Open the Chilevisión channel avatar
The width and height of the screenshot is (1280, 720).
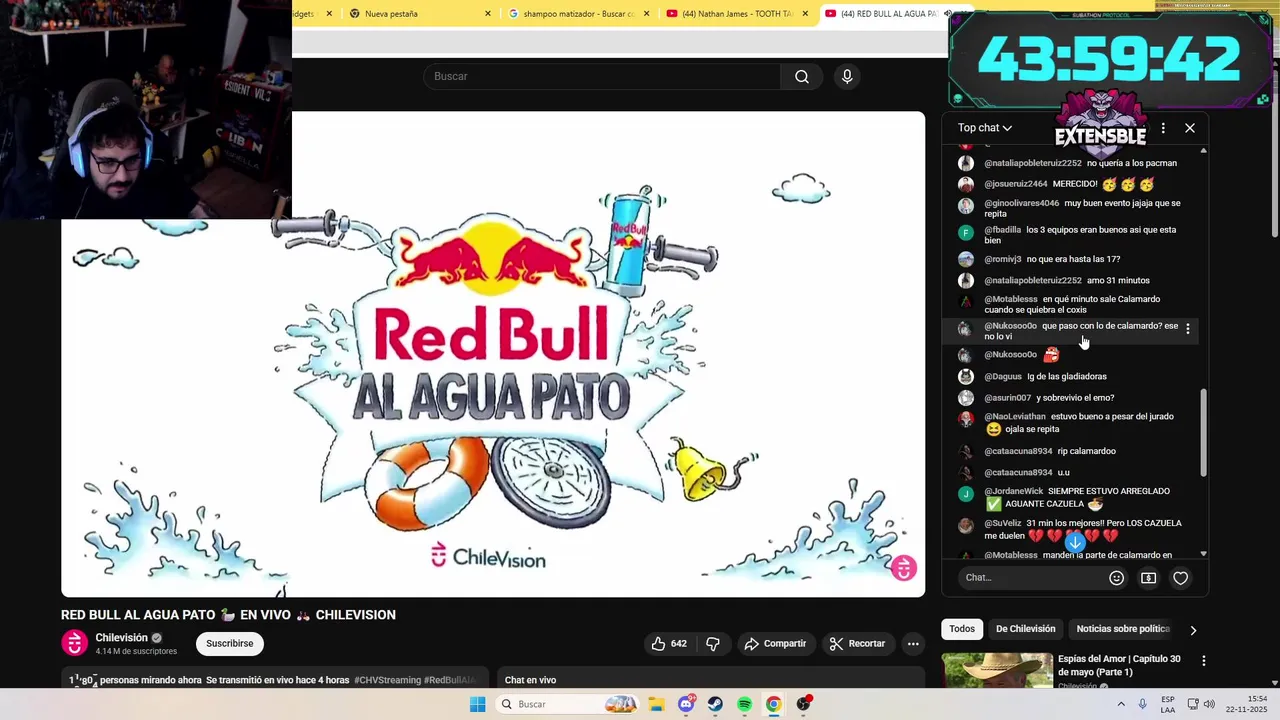pos(74,643)
